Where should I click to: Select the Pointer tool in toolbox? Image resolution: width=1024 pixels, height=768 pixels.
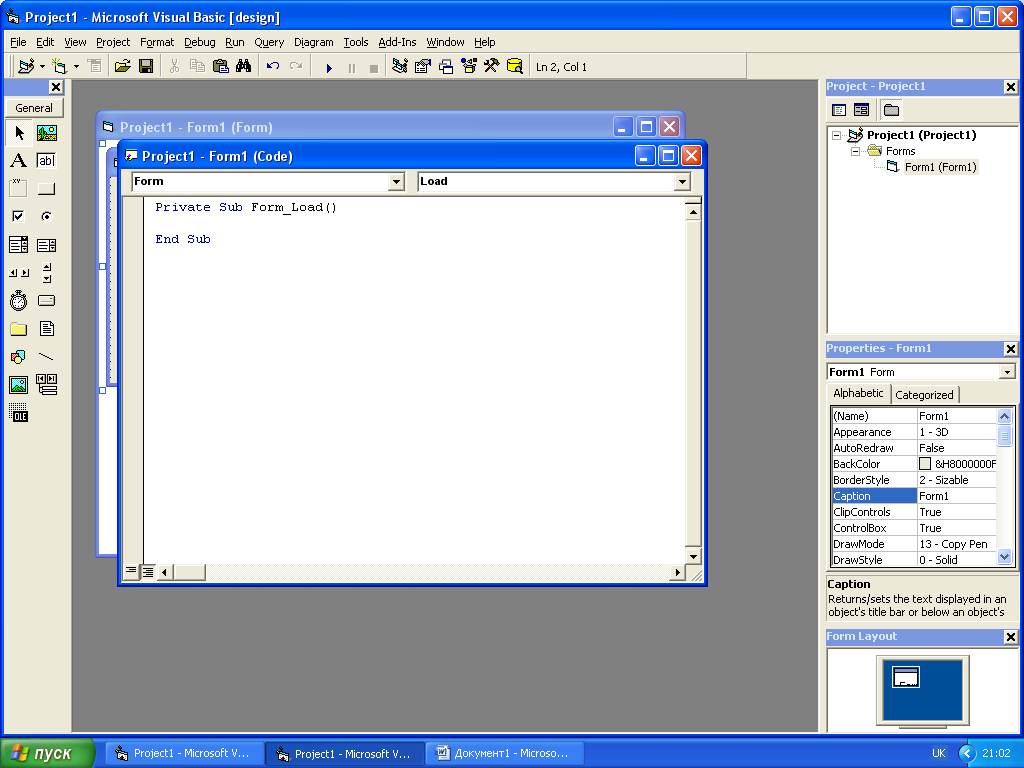pyautogui.click(x=19, y=133)
